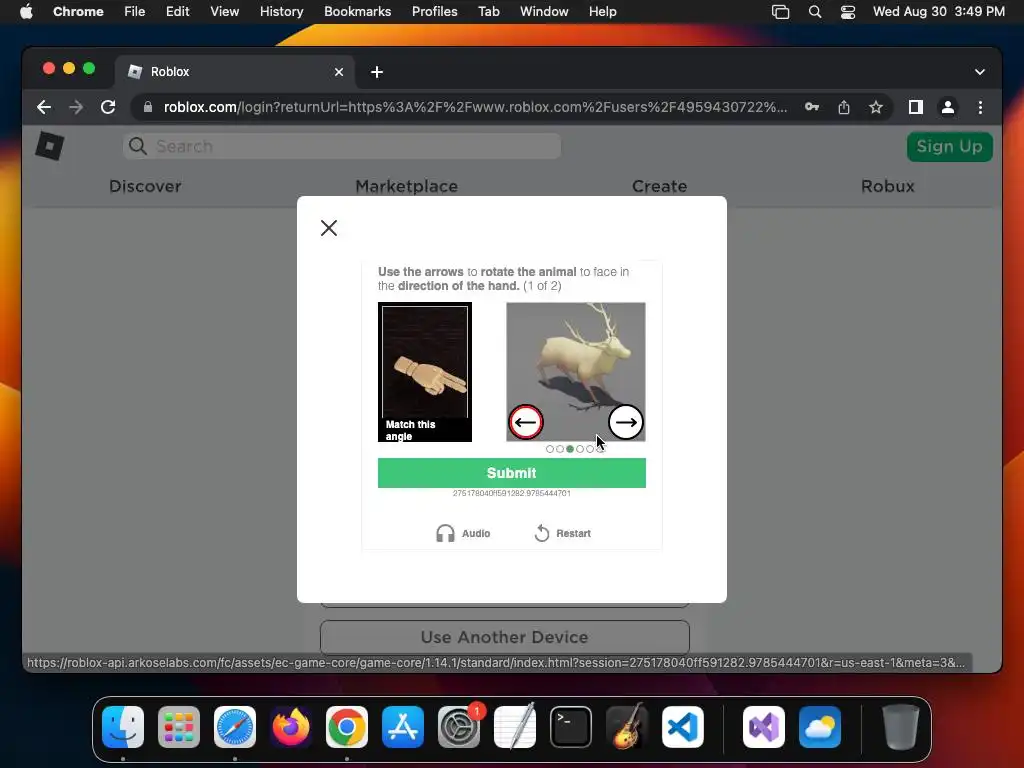This screenshot has height=768, width=1024.
Task: Open Chrome from the dock
Action: (x=347, y=727)
